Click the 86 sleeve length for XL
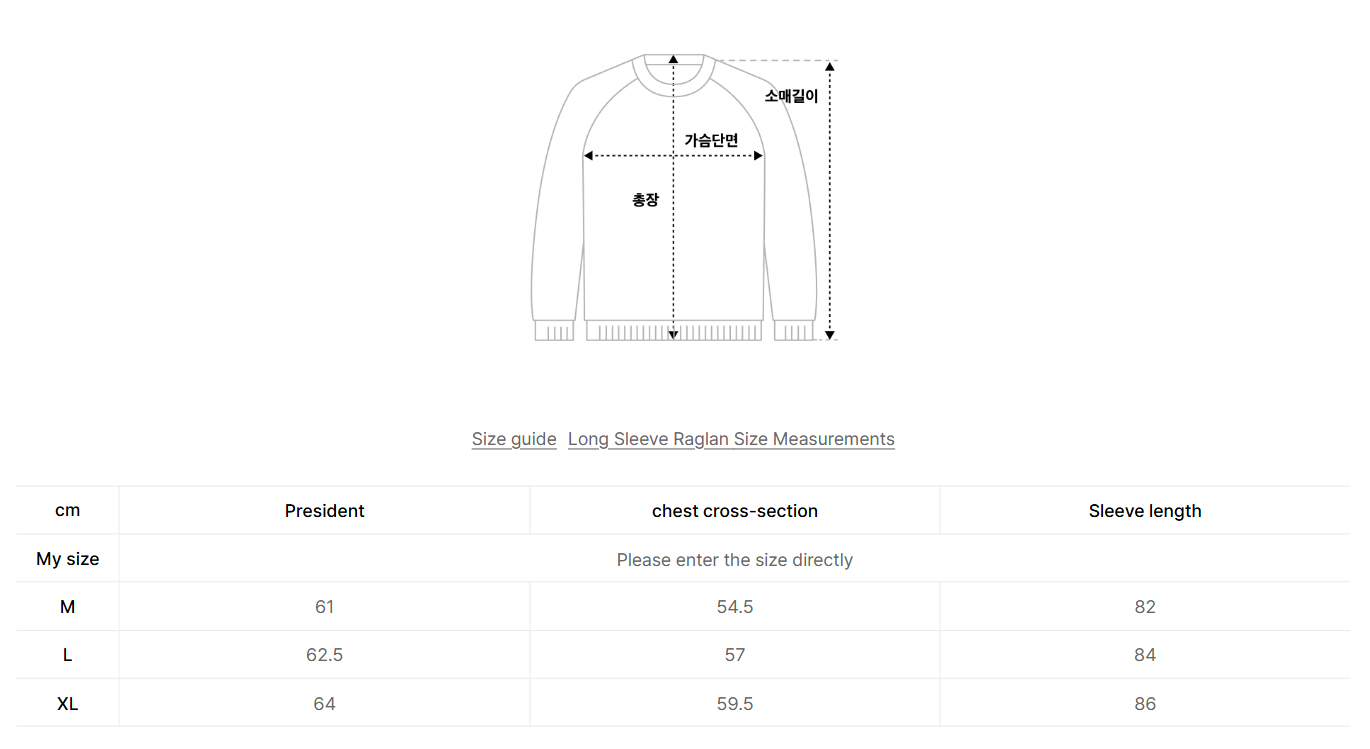 [1145, 704]
